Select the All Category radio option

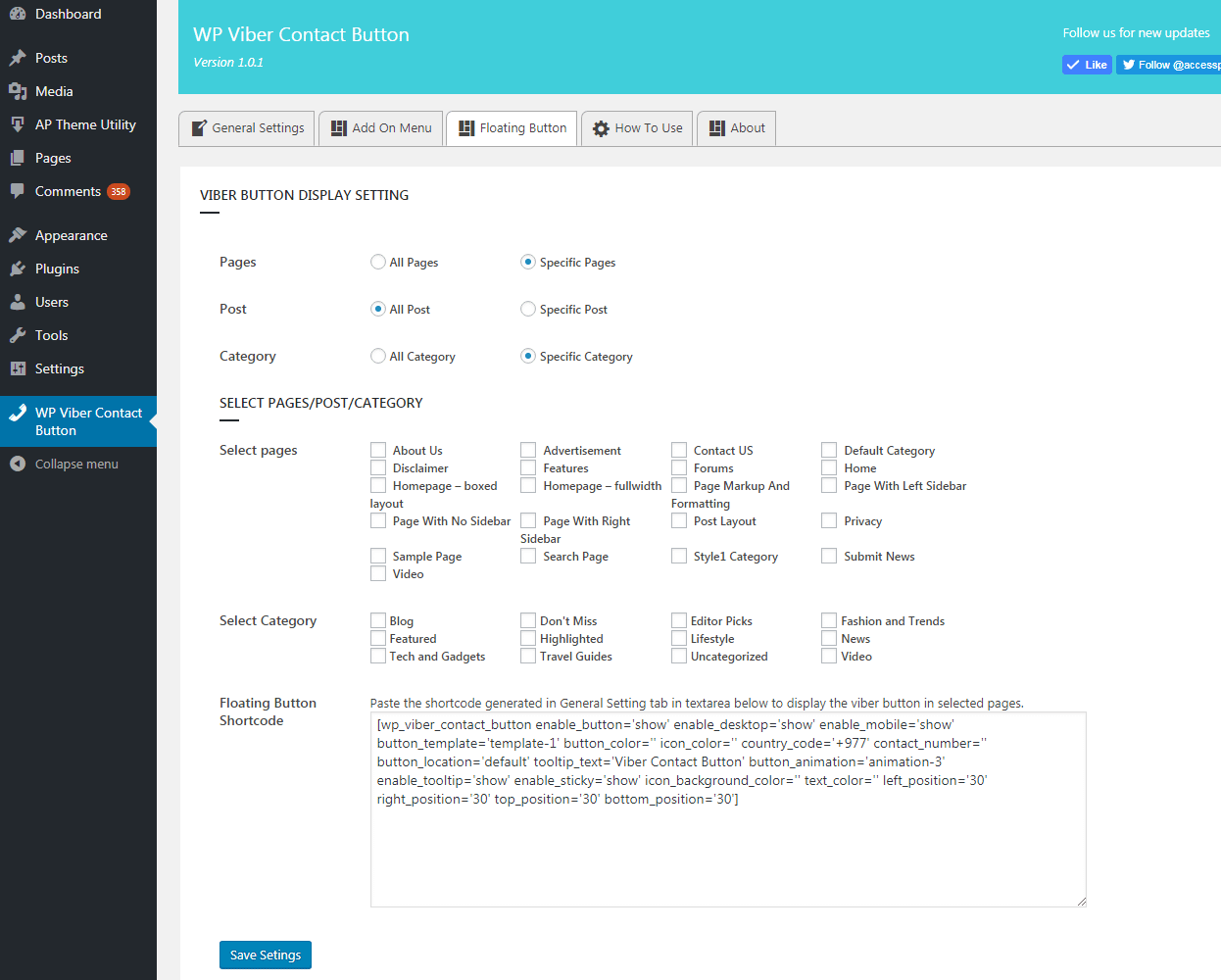378,356
